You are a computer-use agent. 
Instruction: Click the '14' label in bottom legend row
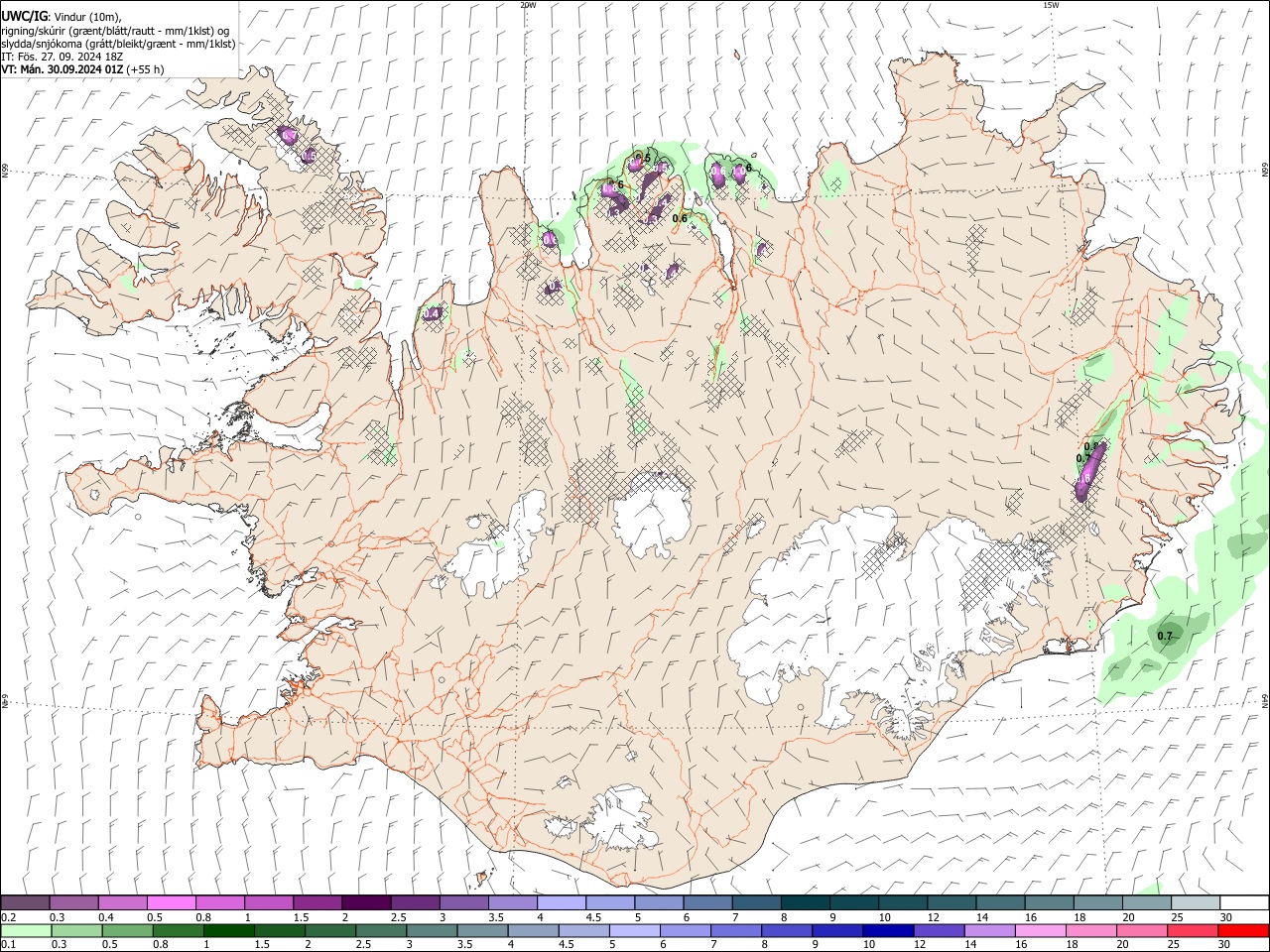tap(971, 944)
